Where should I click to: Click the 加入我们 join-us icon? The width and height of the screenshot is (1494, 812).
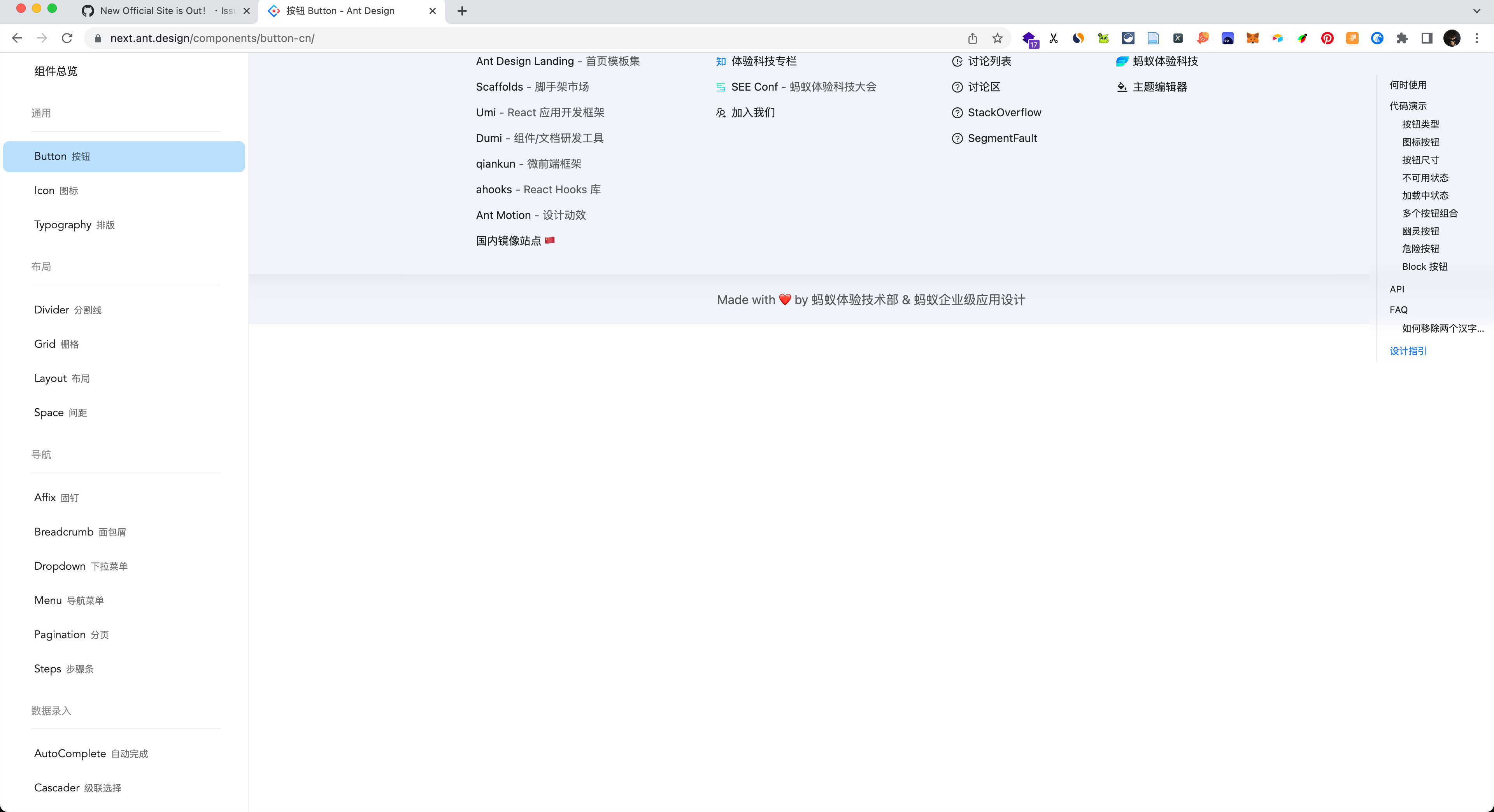(x=720, y=112)
